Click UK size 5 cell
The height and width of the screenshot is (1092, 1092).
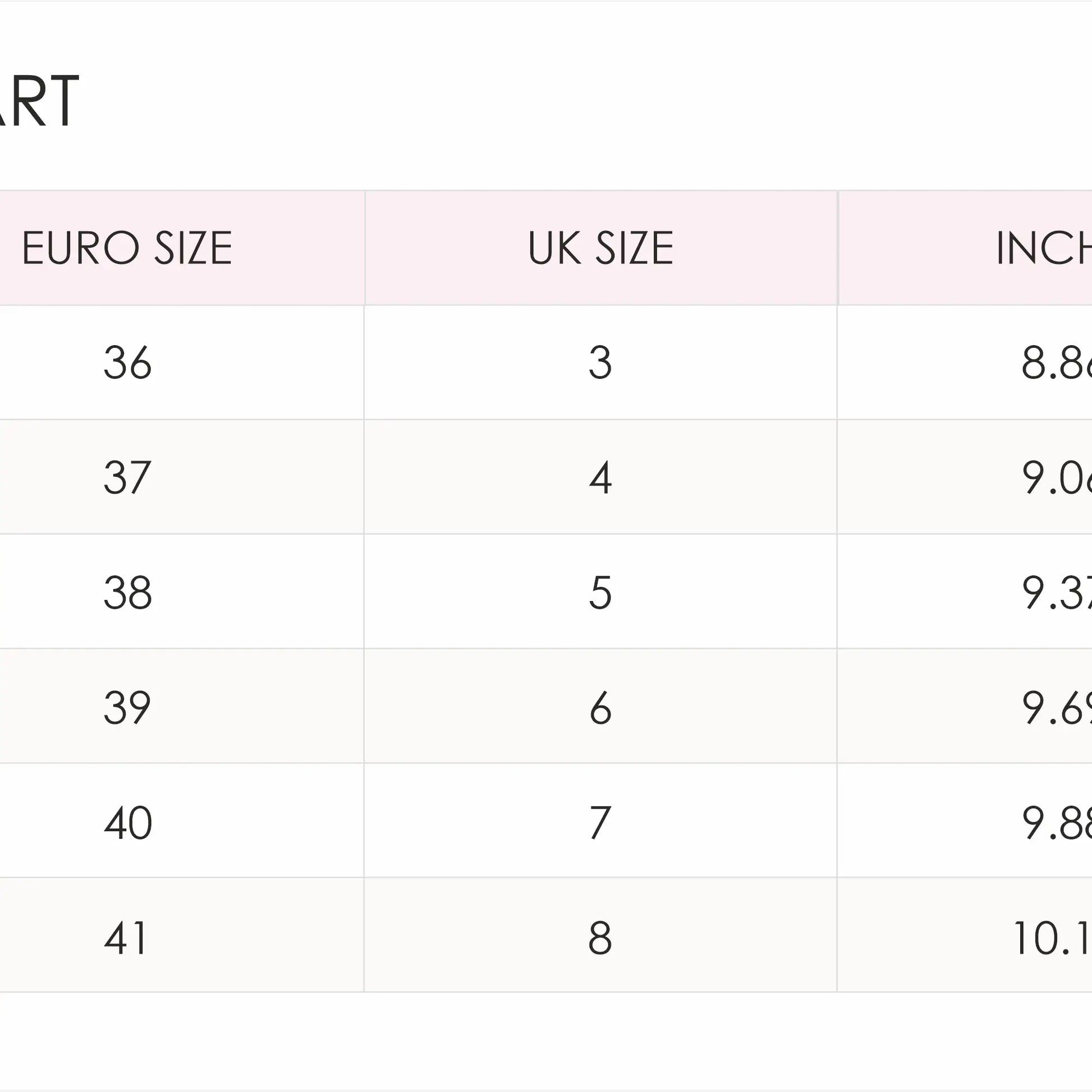pyautogui.click(x=601, y=592)
